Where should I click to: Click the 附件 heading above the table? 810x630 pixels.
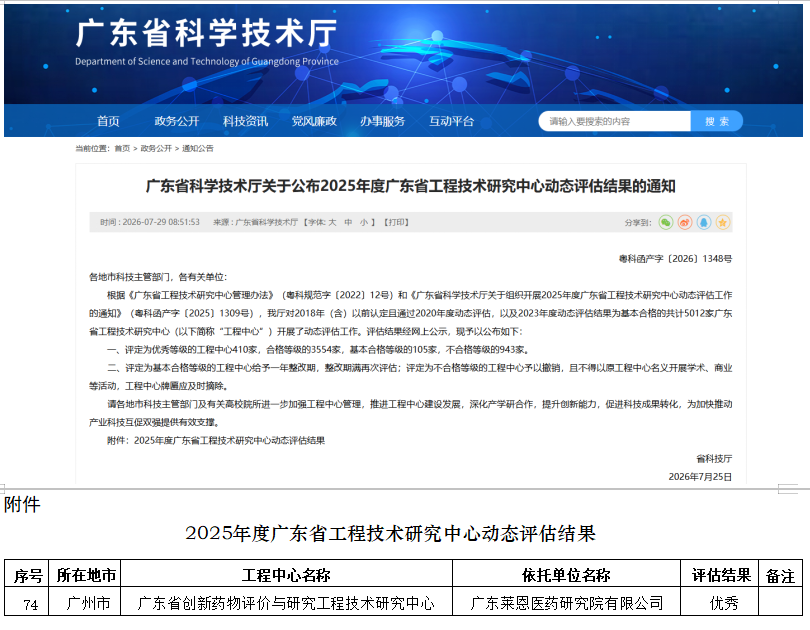click(22, 505)
